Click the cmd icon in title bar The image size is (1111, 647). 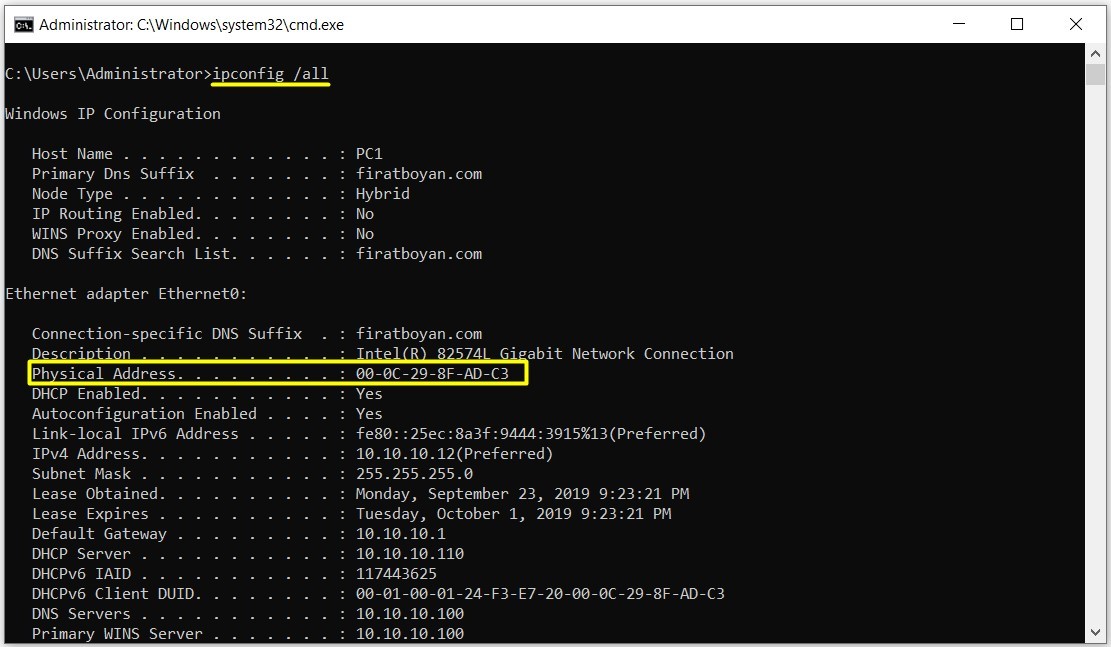22,24
